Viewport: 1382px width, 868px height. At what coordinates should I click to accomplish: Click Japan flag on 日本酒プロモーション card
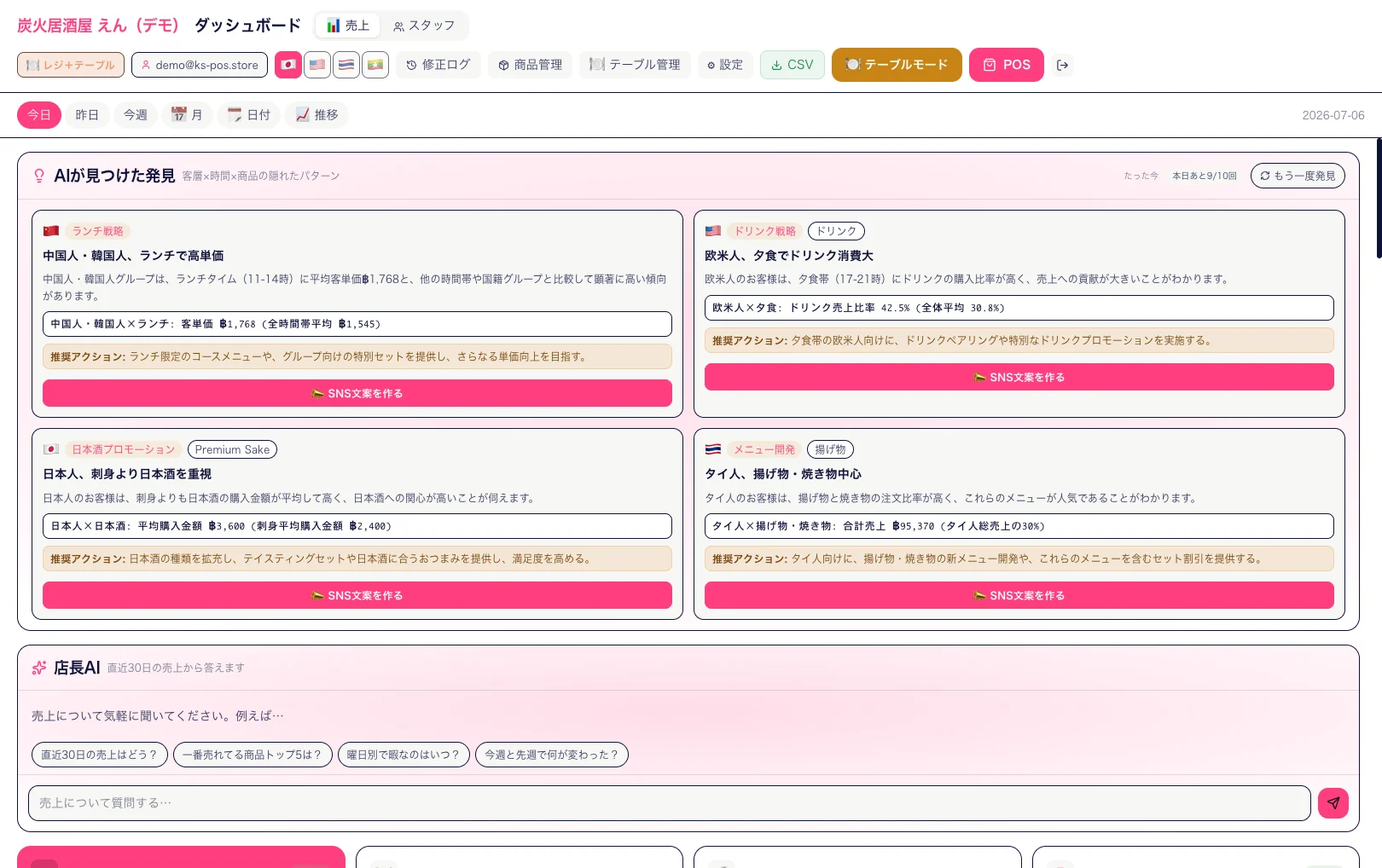point(51,449)
